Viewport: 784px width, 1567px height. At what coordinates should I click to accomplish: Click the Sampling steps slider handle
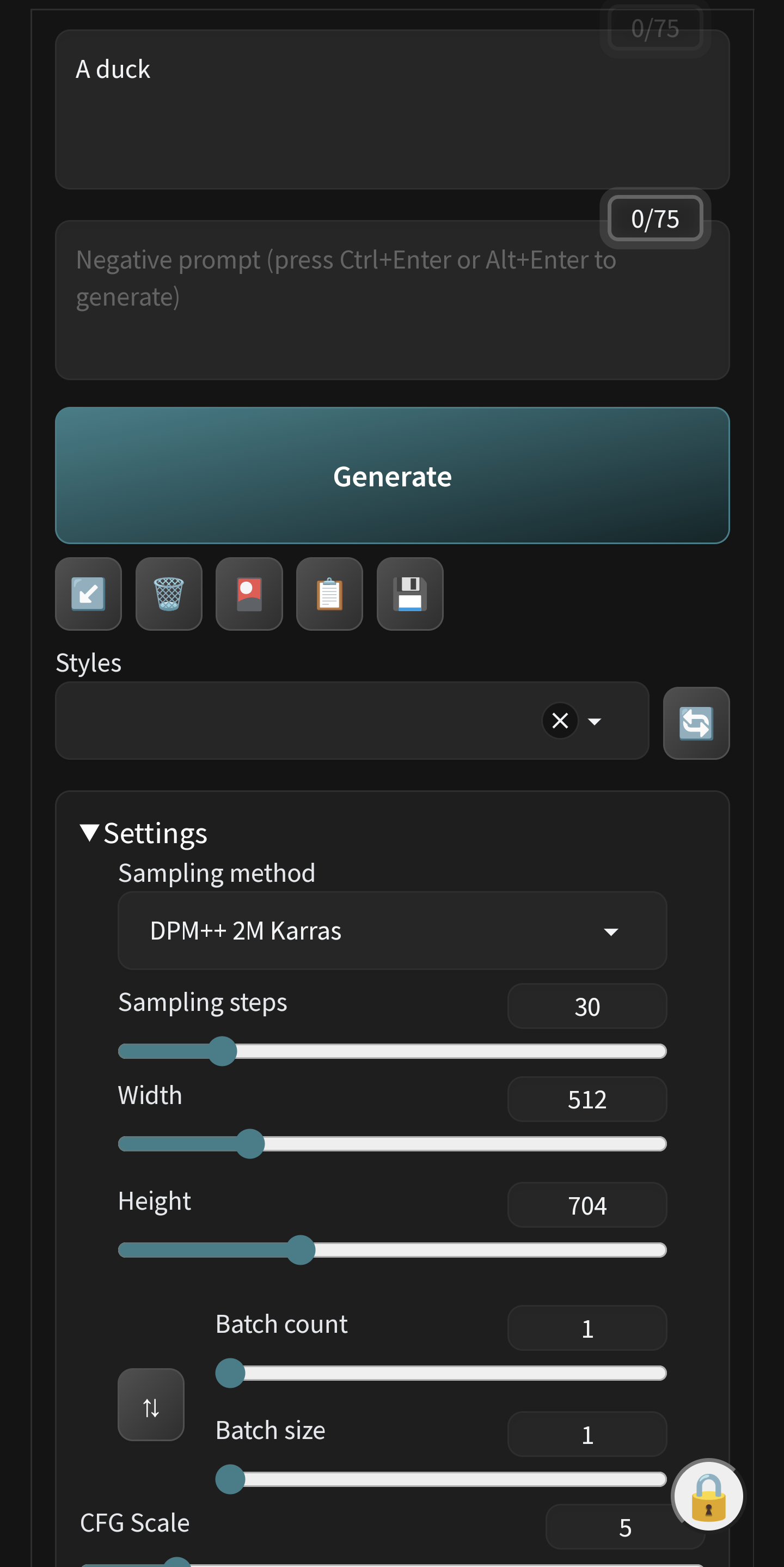tap(222, 1051)
